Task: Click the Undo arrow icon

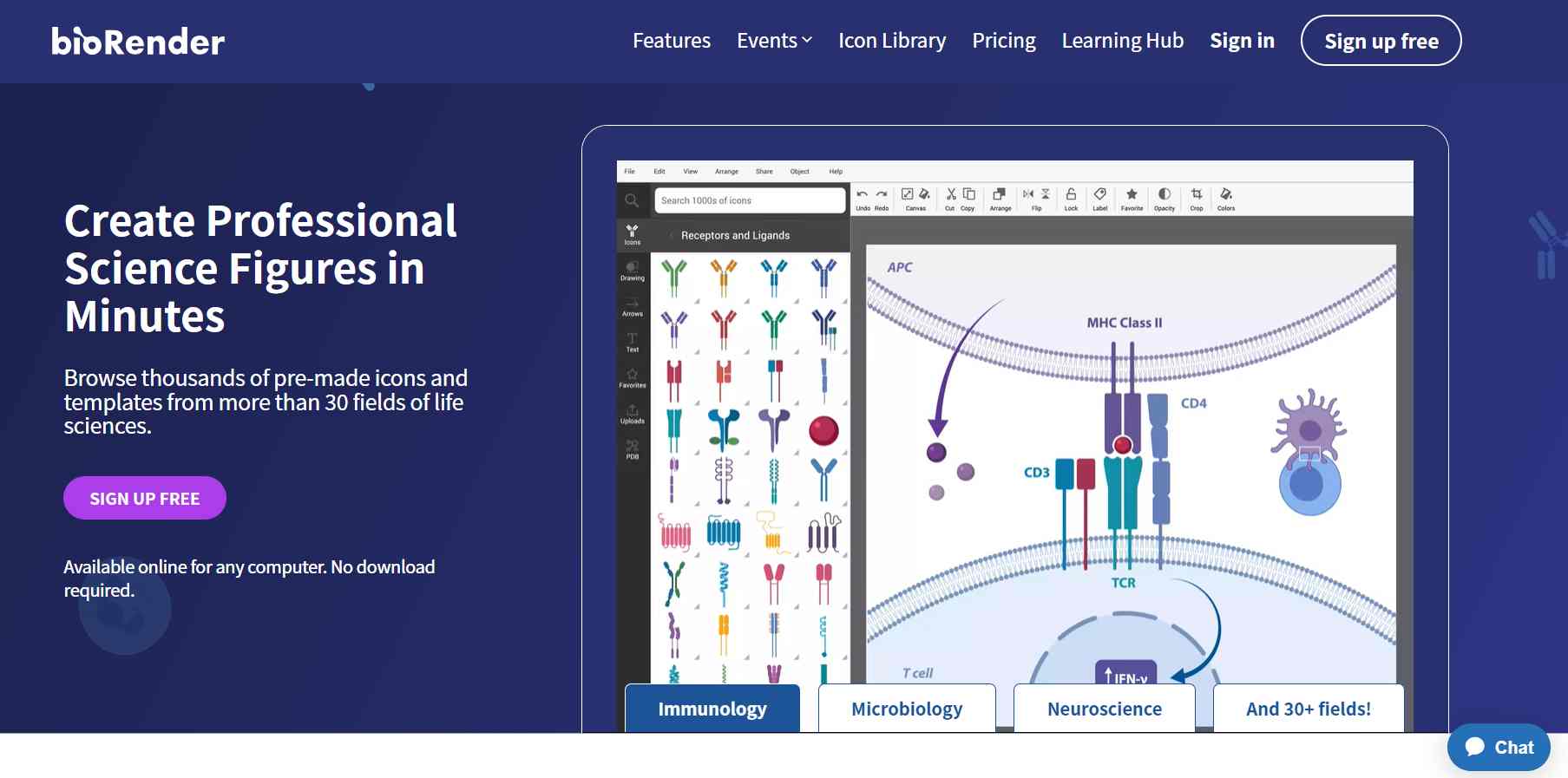Action: [863, 196]
